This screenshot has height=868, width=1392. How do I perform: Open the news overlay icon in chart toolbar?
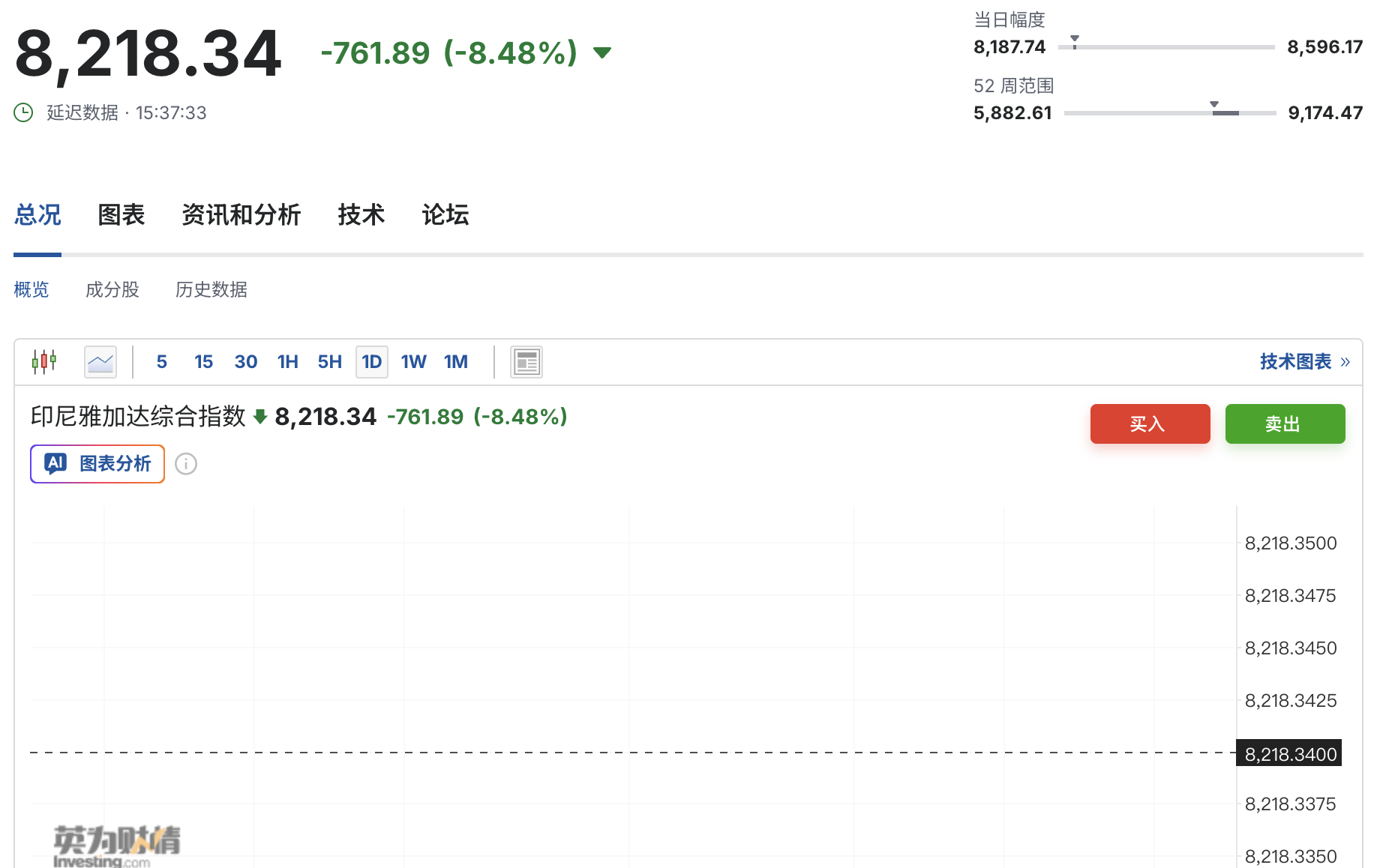point(526,362)
